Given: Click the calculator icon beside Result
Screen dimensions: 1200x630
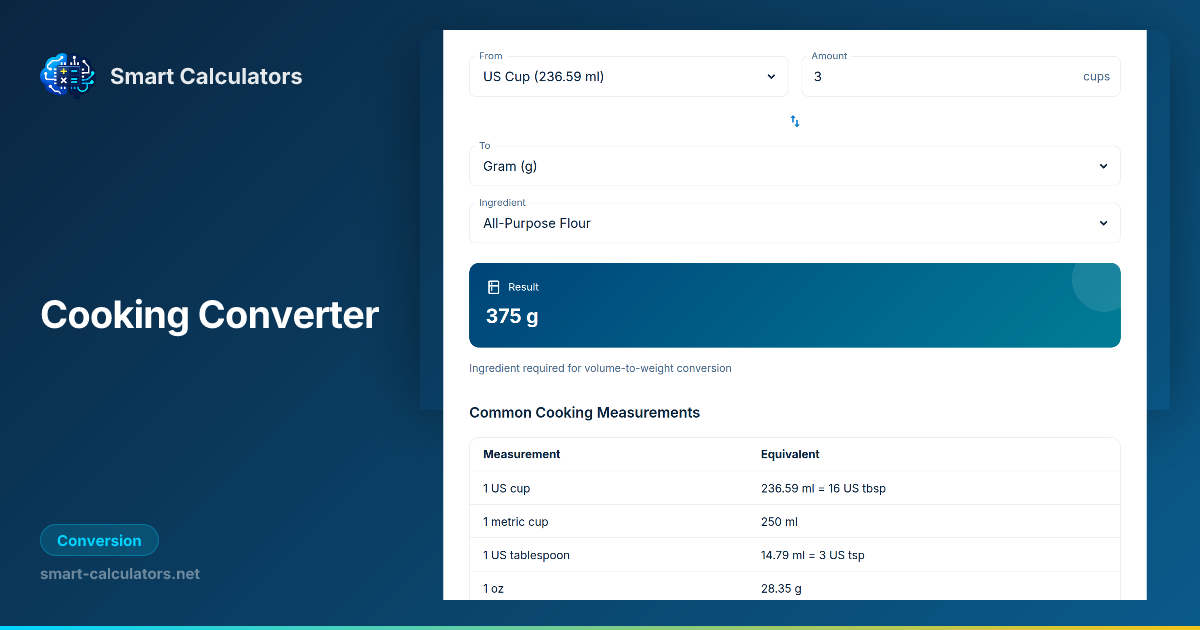Looking at the screenshot, I should point(493,287).
